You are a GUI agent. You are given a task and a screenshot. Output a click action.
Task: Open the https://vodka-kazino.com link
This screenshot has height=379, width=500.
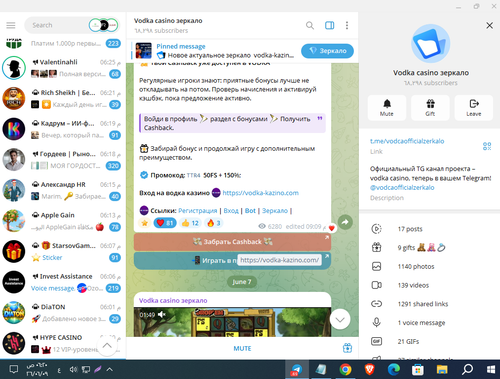[x=261, y=193]
